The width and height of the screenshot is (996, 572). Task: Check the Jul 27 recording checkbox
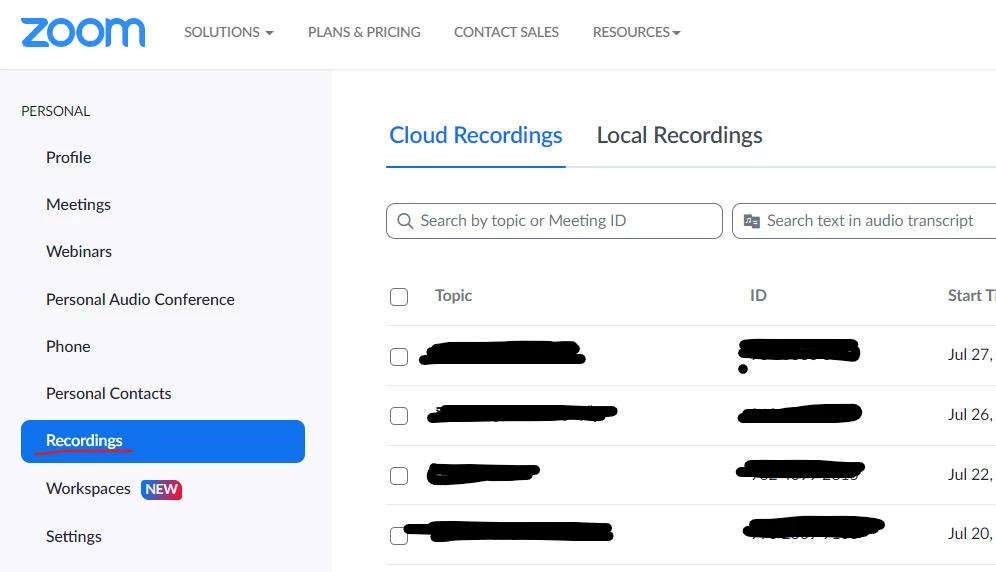point(399,357)
